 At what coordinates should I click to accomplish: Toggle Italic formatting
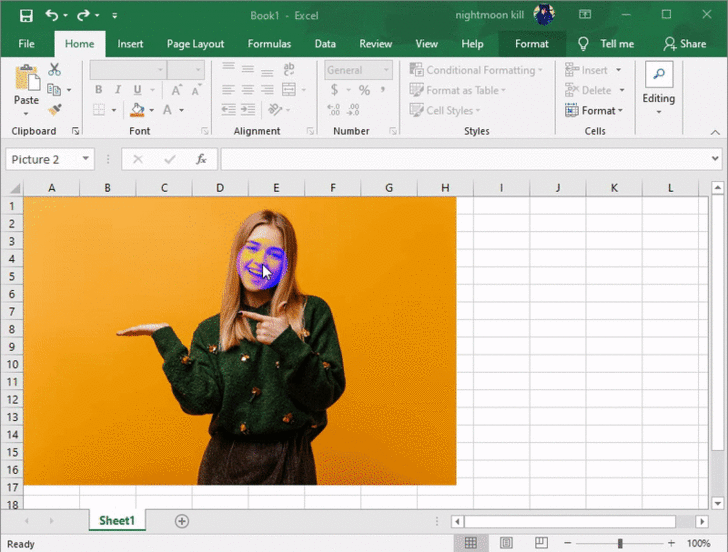[x=118, y=90]
